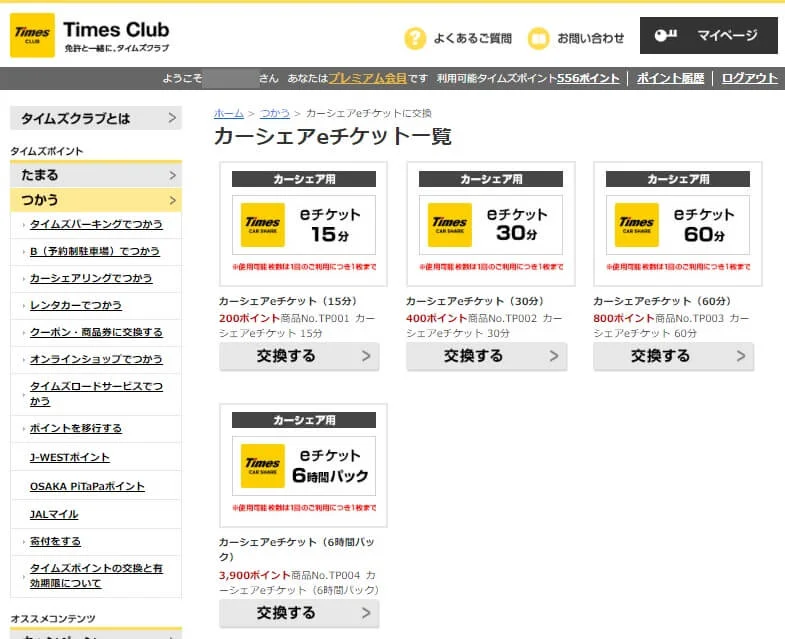
Task: Select the たまる sidebar item
Action: pos(96,175)
